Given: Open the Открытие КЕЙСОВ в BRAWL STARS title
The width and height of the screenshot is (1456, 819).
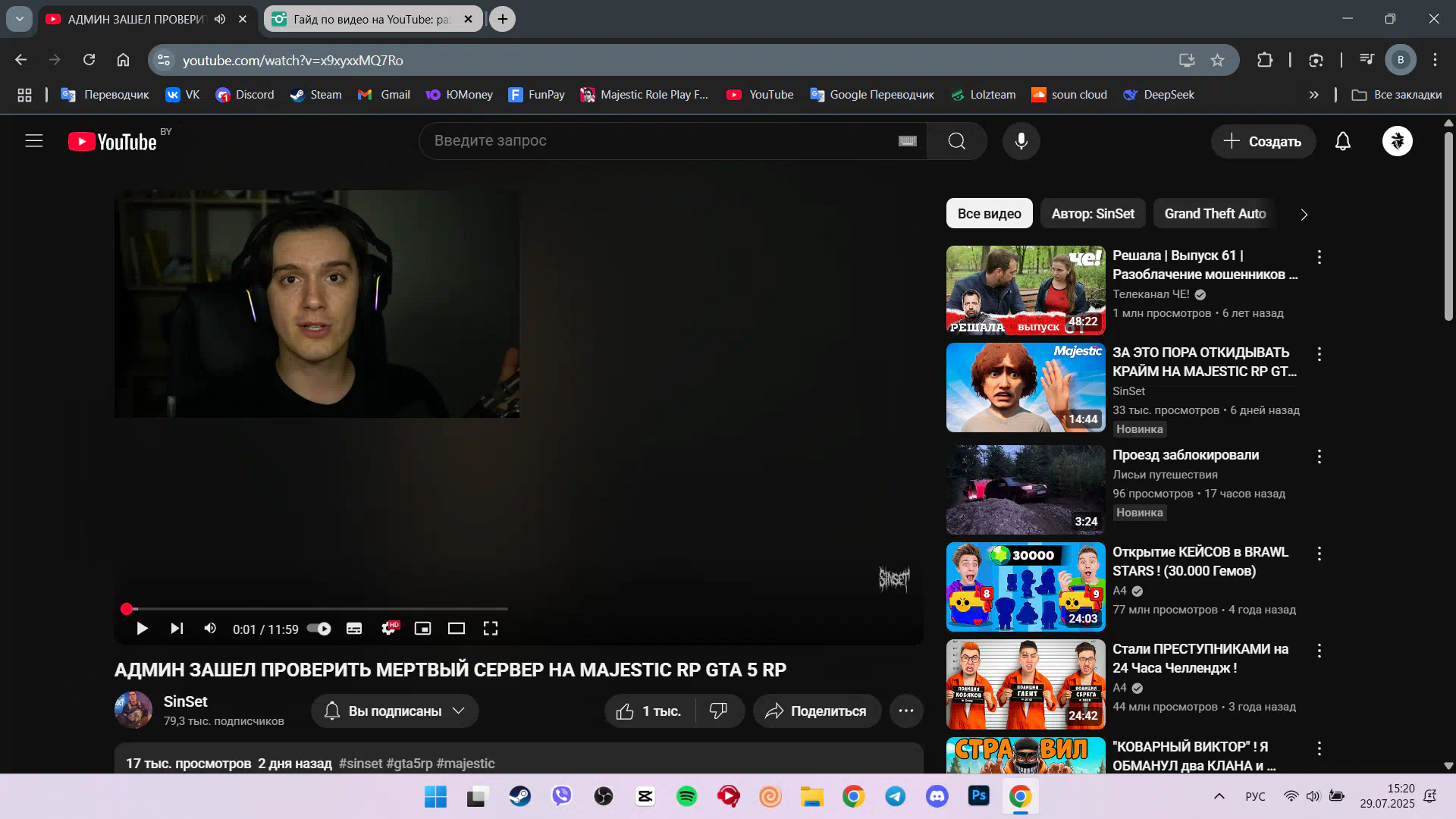Looking at the screenshot, I should point(1200,561).
